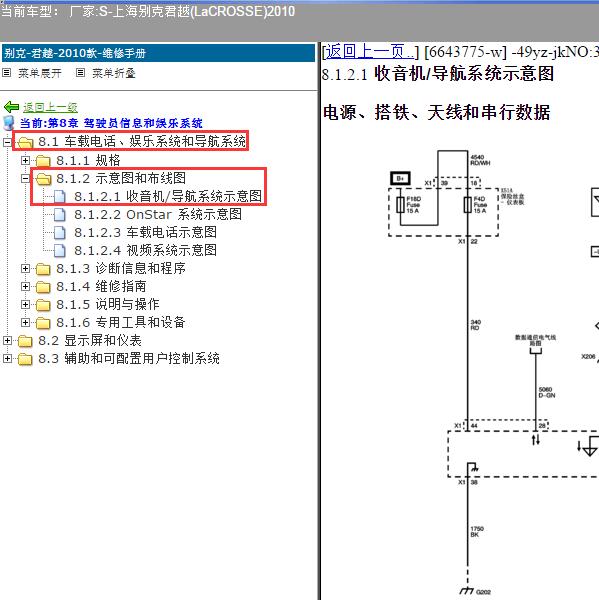Open 8.1.2.4 视频系统示意图

pyautogui.click(x=145, y=250)
